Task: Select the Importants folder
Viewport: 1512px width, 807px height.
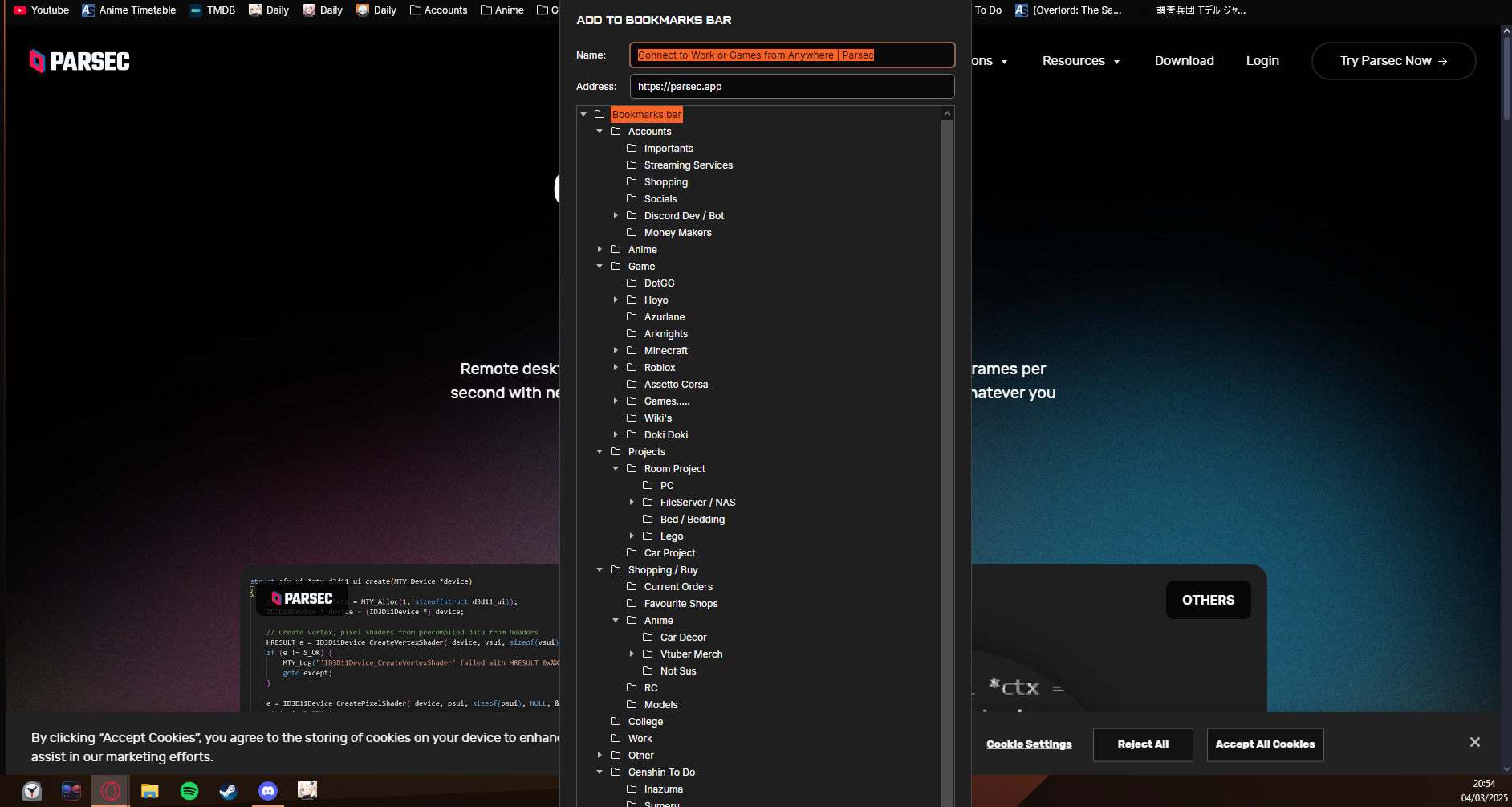Action: [669, 149]
